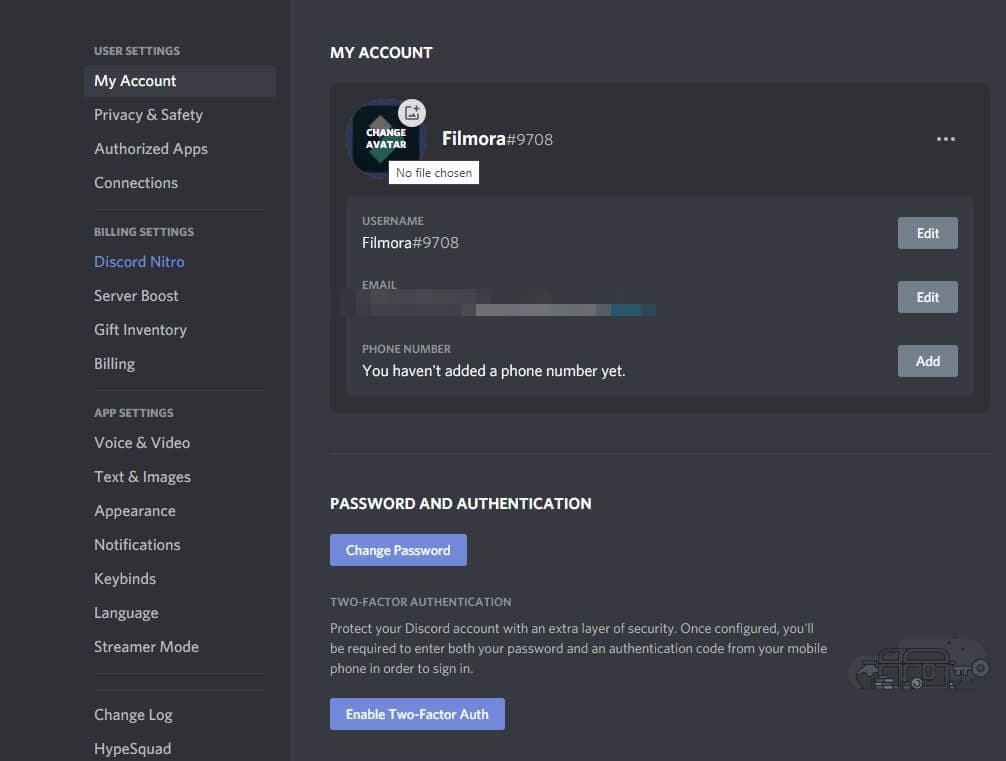Click the upload image icon on avatar
This screenshot has height=761, width=1006.
tap(412, 113)
